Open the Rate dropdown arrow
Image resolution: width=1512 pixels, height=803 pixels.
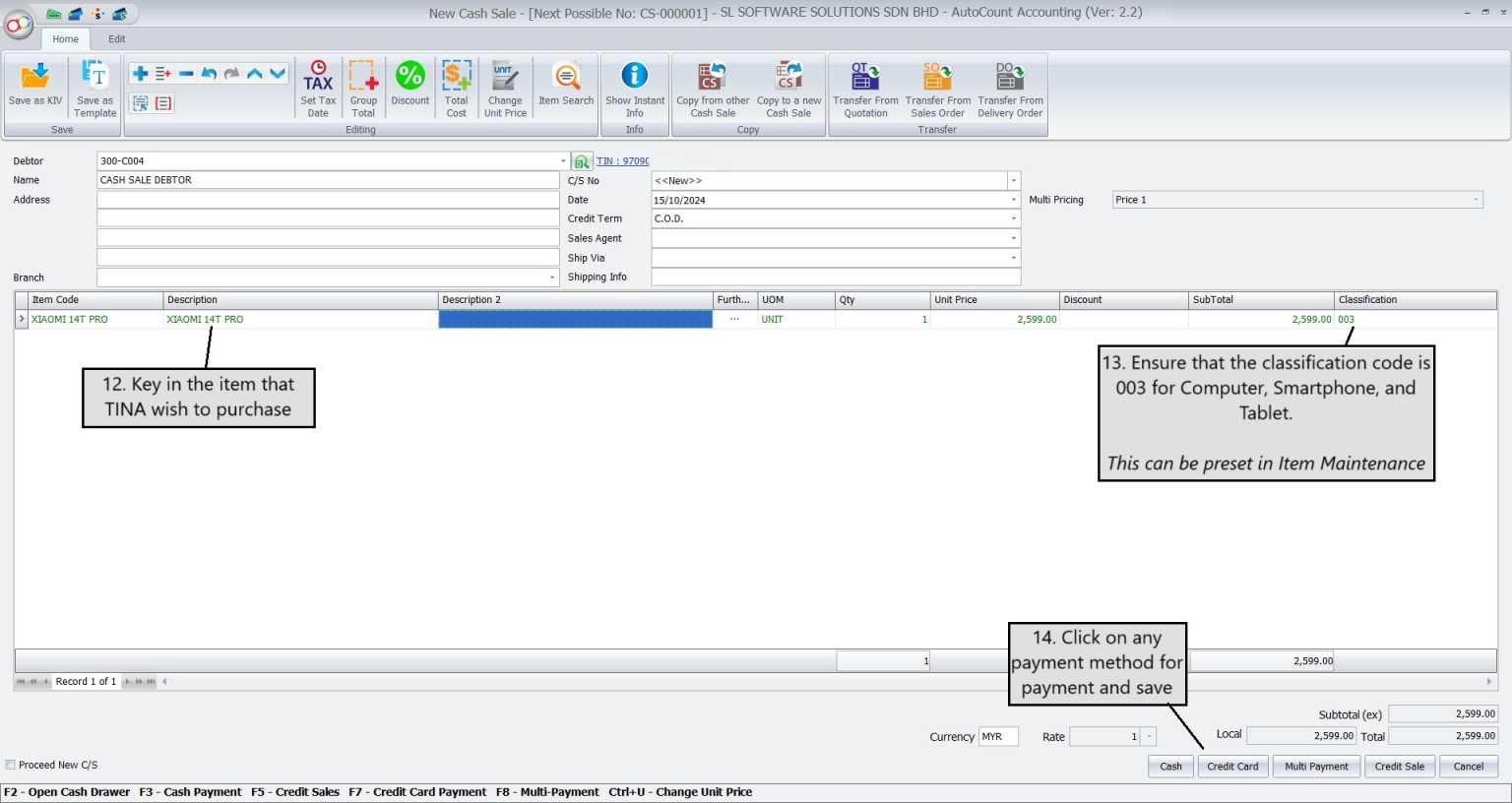[x=1149, y=736]
